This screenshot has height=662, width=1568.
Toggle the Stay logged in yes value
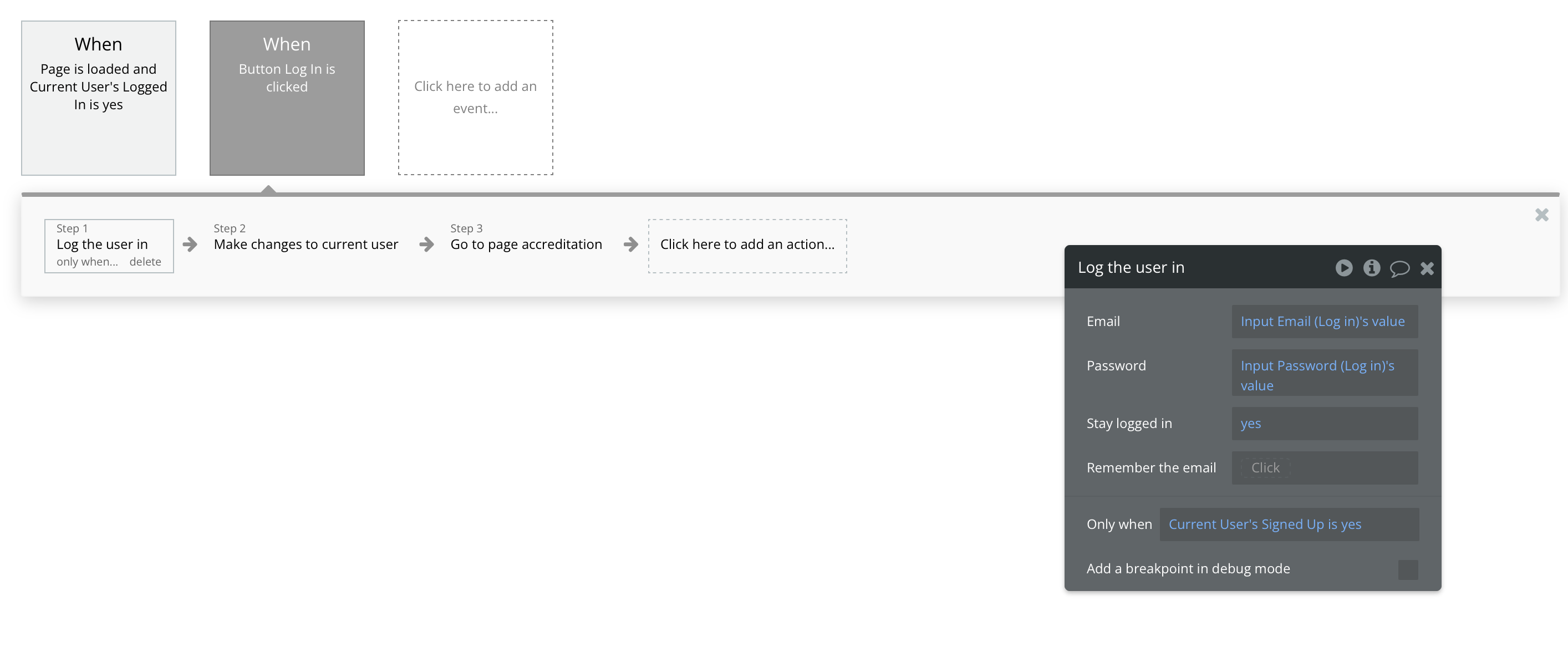1250,424
